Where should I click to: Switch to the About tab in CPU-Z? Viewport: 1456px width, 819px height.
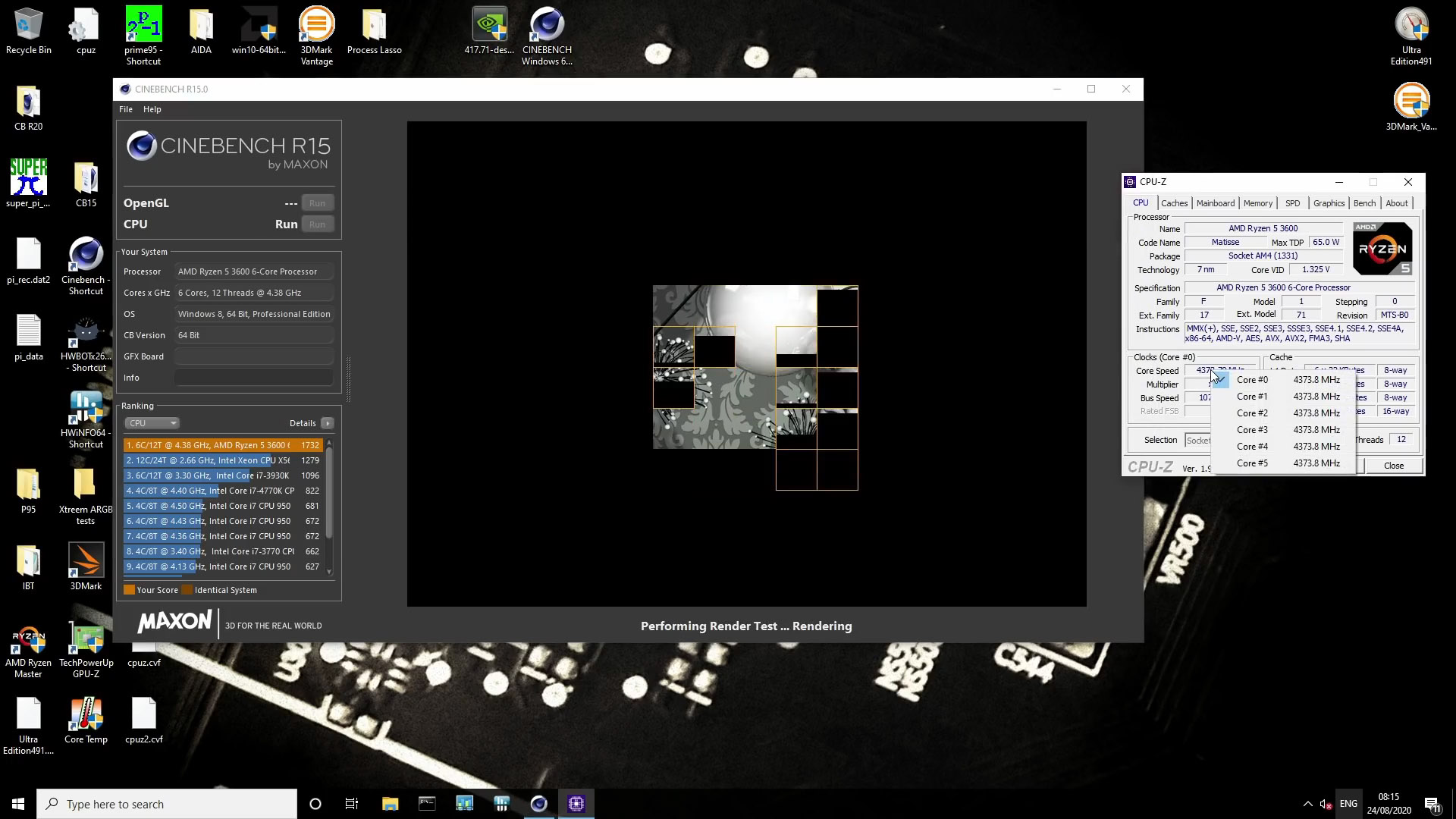(x=1396, y=203)
